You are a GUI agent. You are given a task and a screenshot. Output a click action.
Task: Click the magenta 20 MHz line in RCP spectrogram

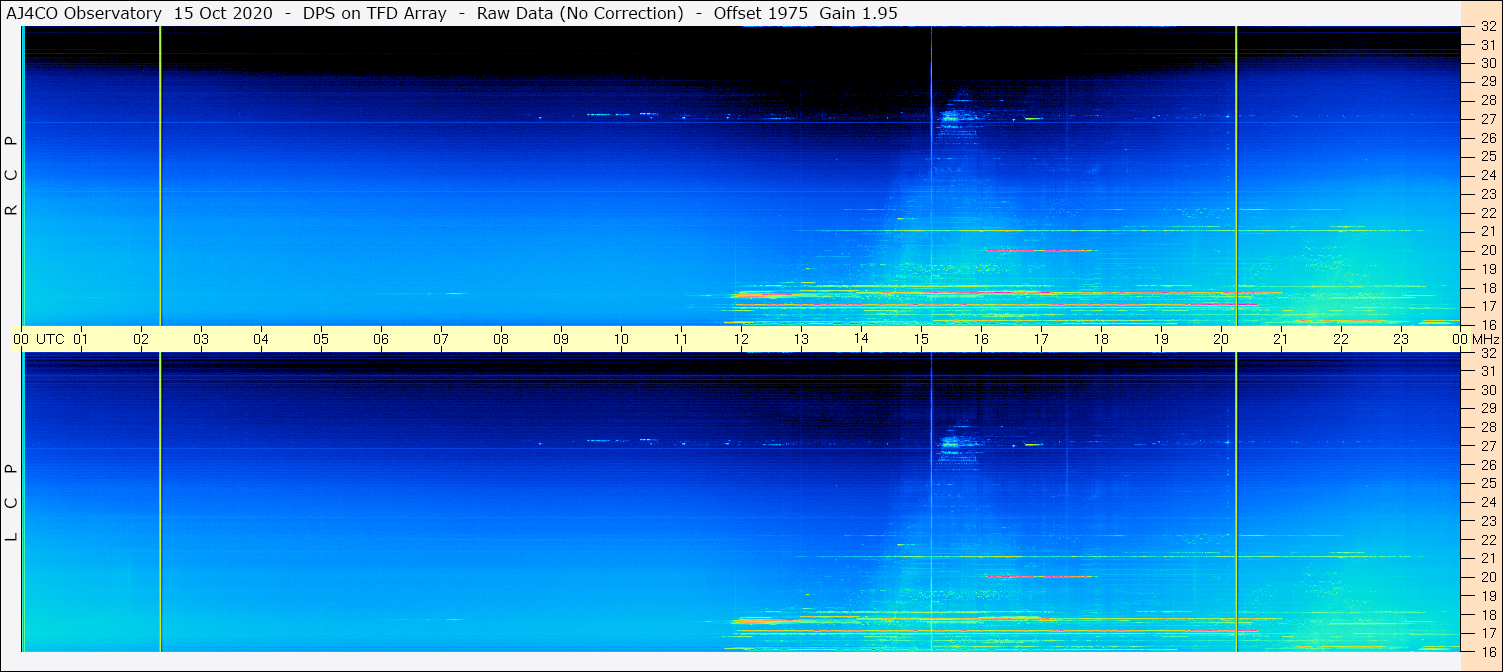pos(1040,250)
